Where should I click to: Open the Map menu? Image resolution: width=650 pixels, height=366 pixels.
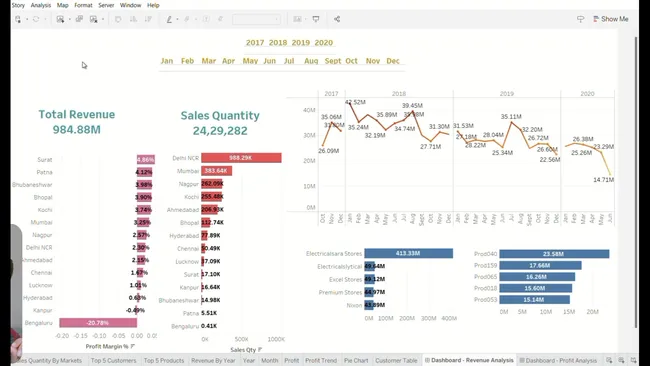63,5
